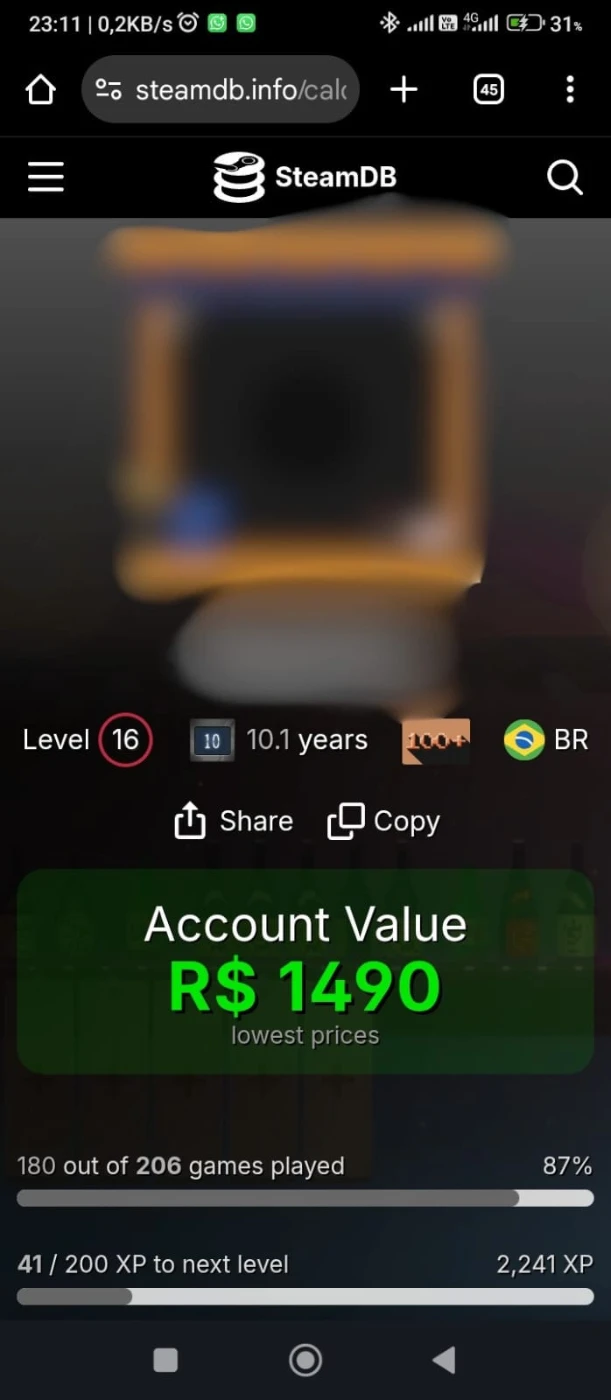Tap the Account Value R$ 1490 box
This screenshot has width=611, height=1400.
tap(305, 971)
